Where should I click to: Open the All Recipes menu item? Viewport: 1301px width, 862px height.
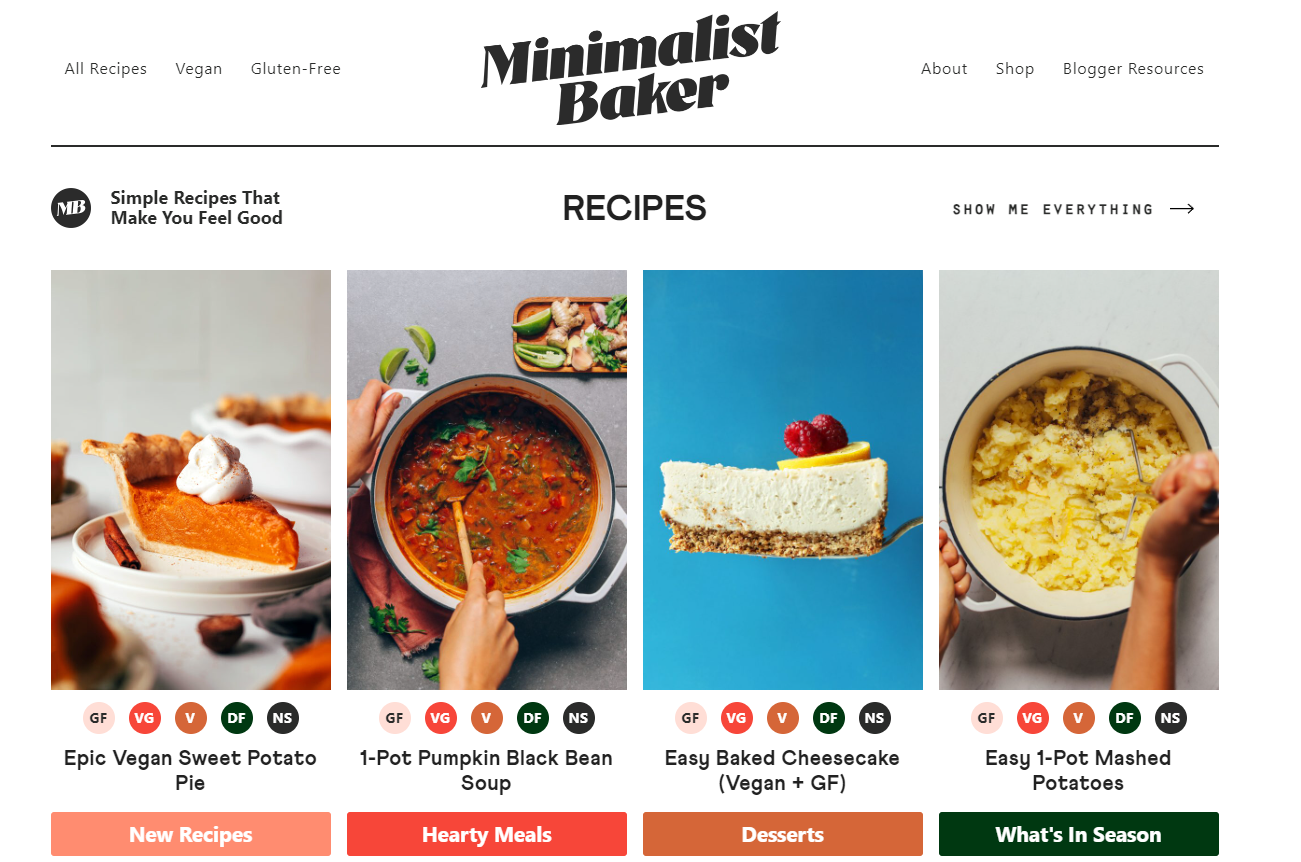tap(106, 69)
